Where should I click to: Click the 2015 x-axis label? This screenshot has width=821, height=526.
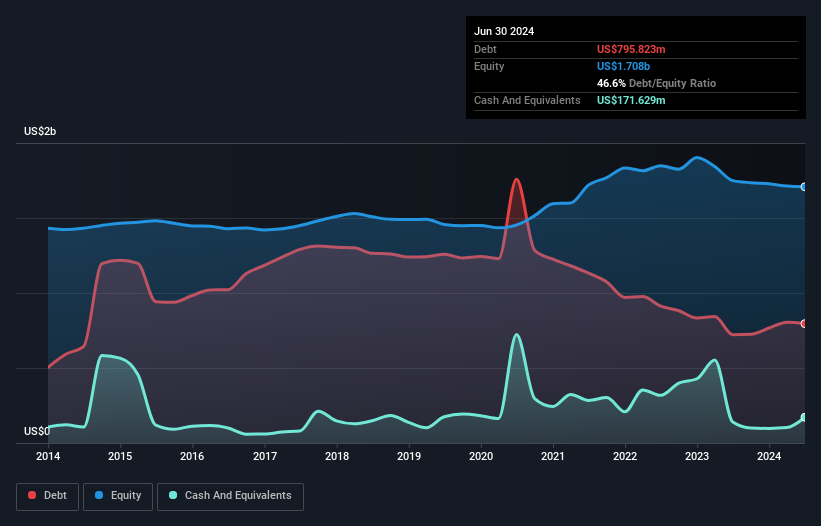tap(120, 456)
